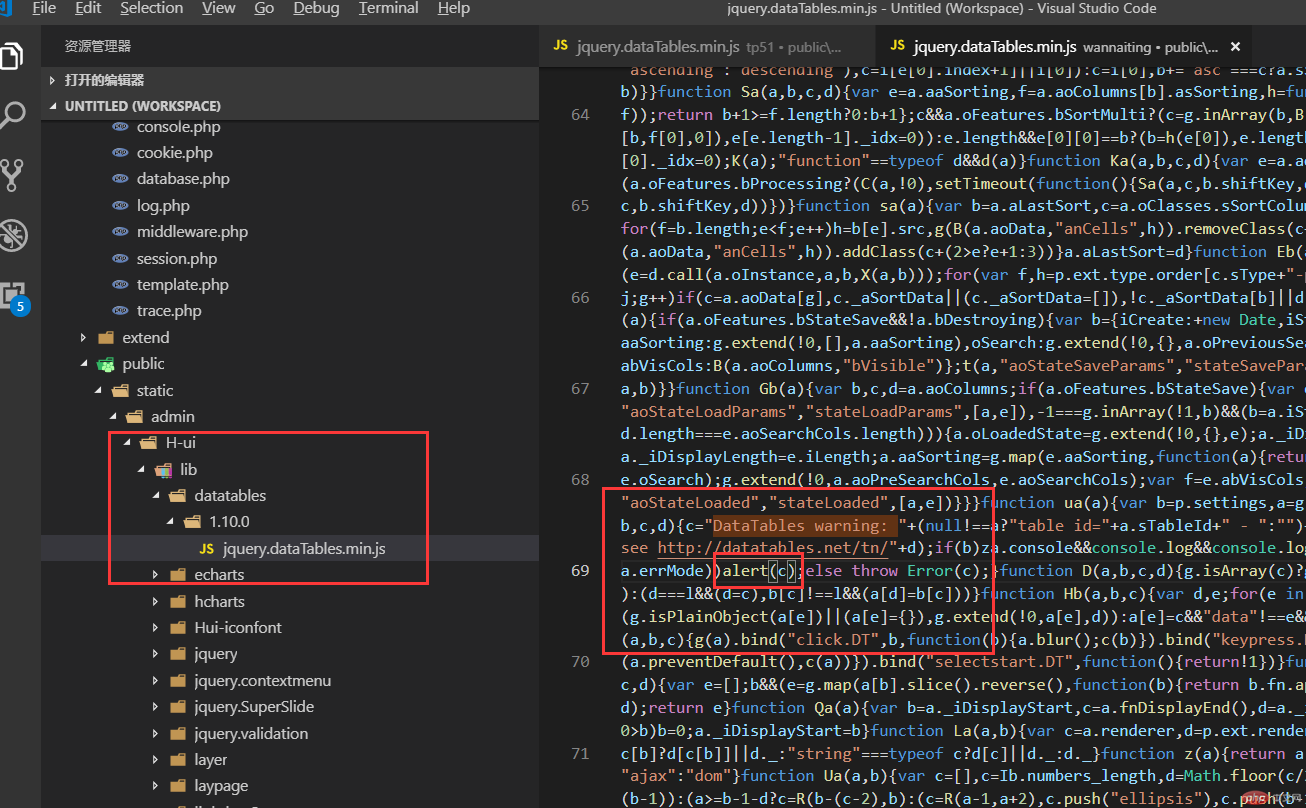1306x808 pixels.
Task: Open the File menu
Action: coord(44,8)
